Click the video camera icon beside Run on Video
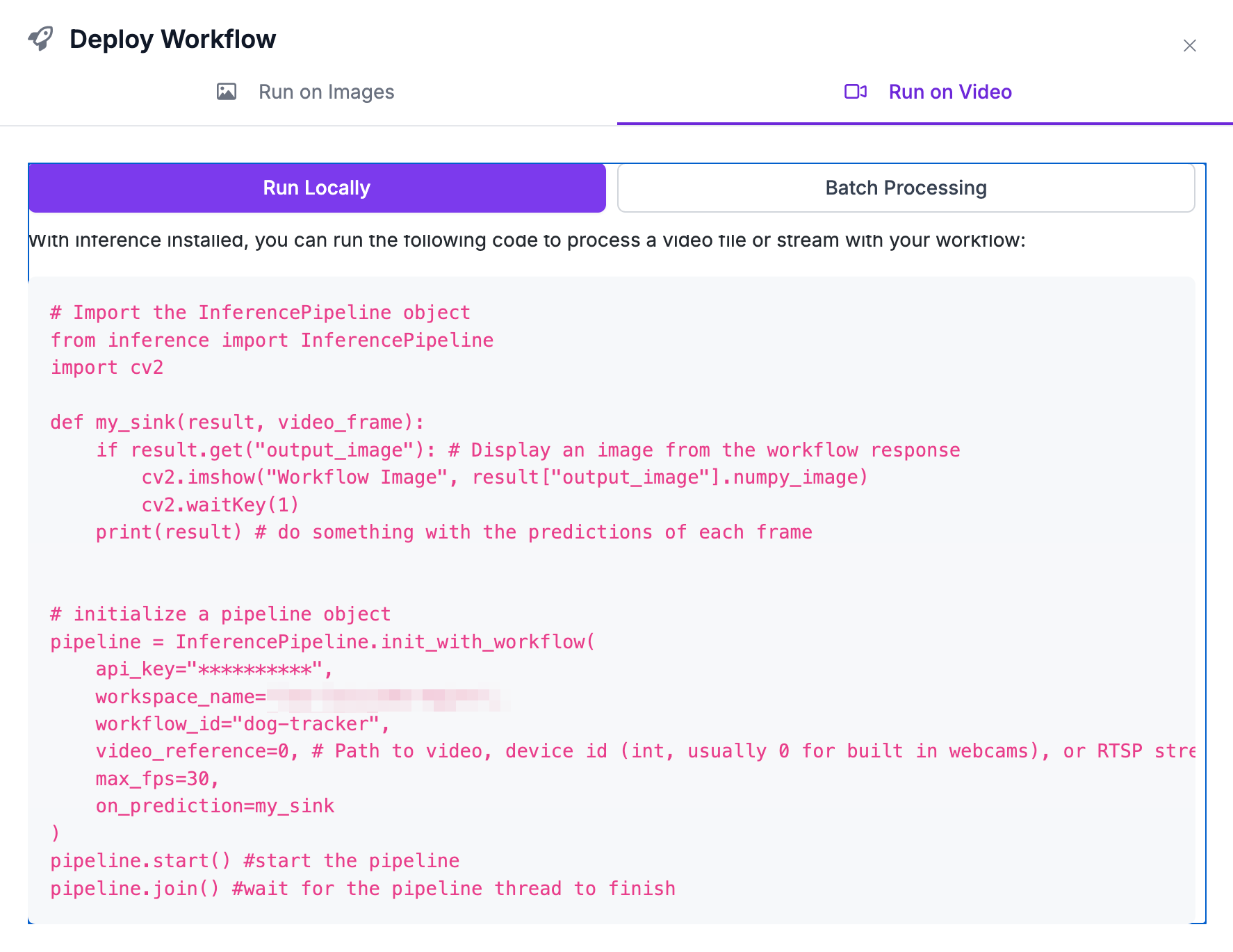The height and width of the screenshot is (952, 1233). click(856, 92)
